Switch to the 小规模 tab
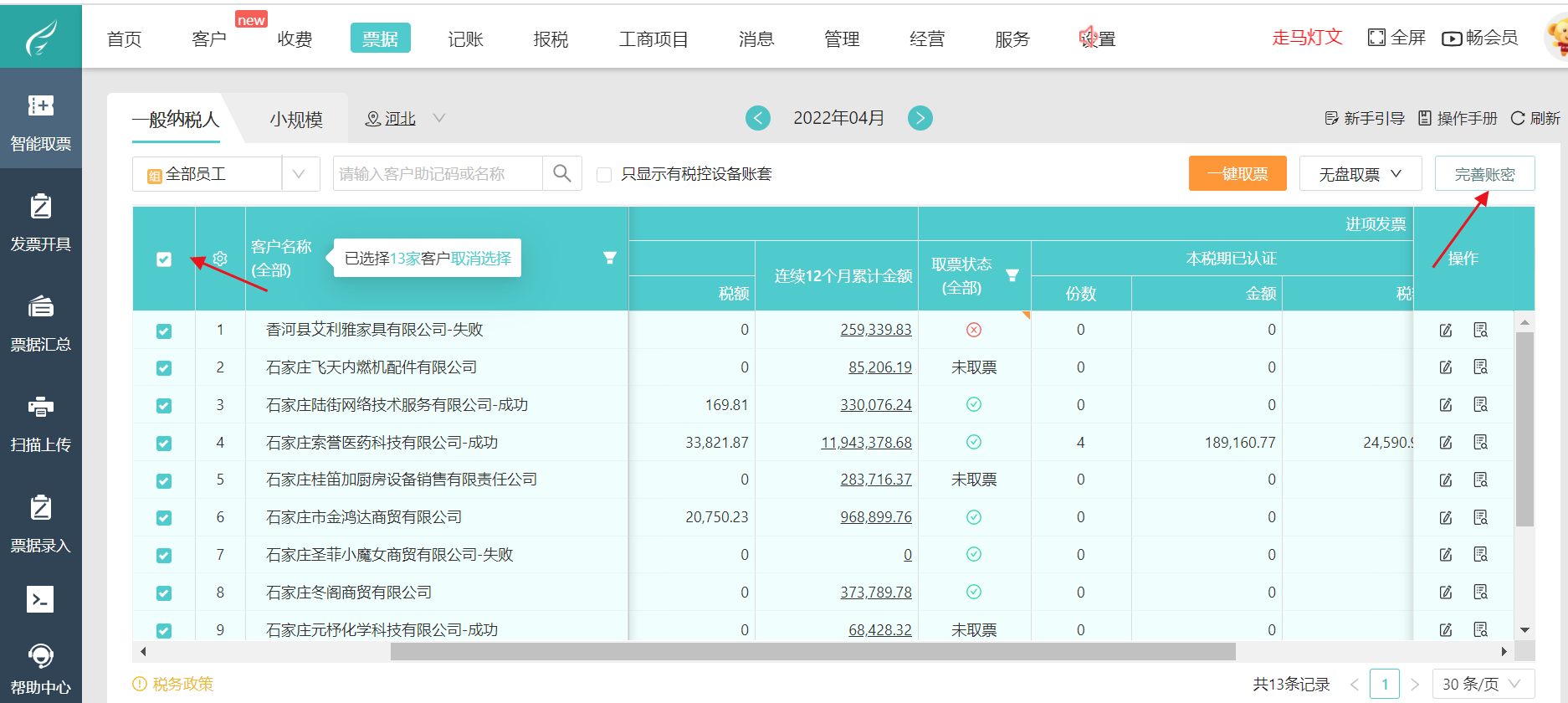This screenshot has width=1568, height=703. click(296, 120)
